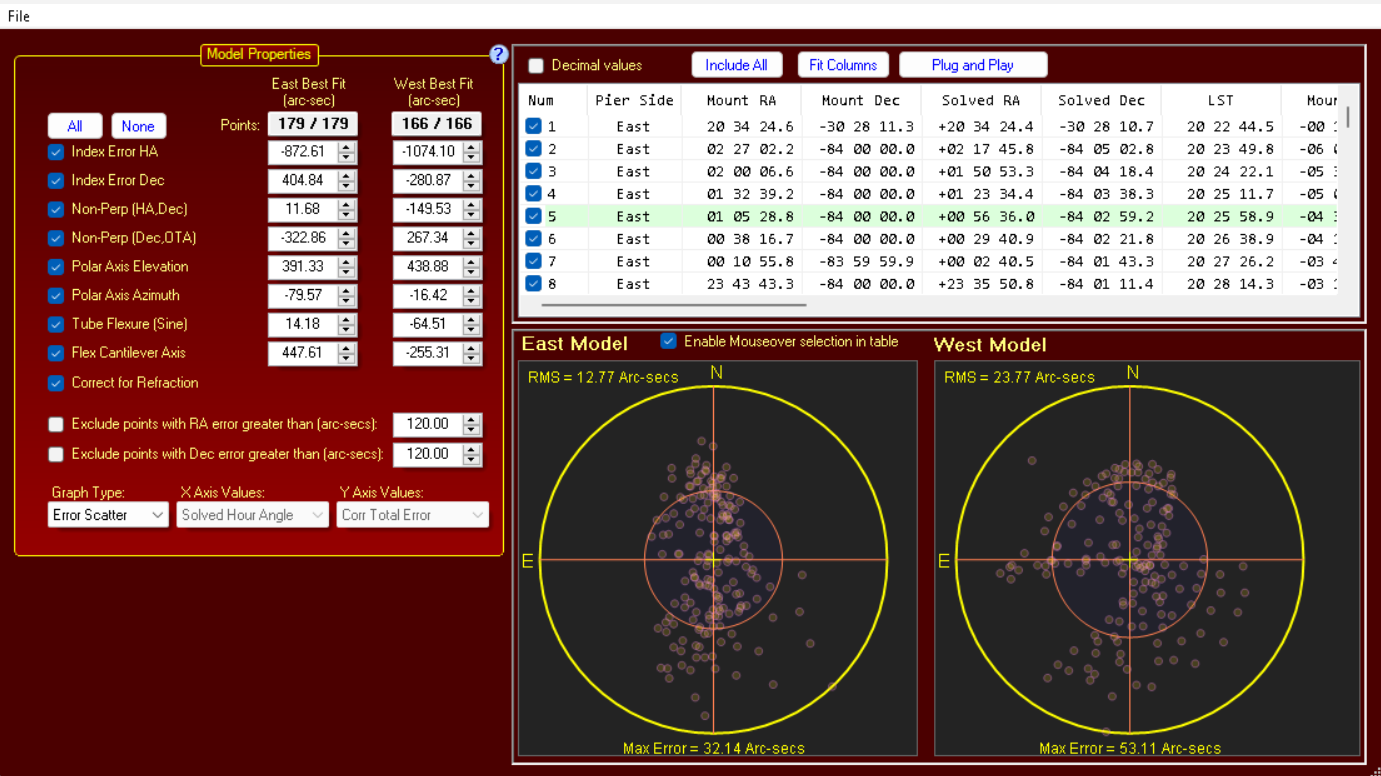Toggle Decimal values checkbox
This screenshot has height=776, width=1381.
pyautogui.click(x=536, y=66)
